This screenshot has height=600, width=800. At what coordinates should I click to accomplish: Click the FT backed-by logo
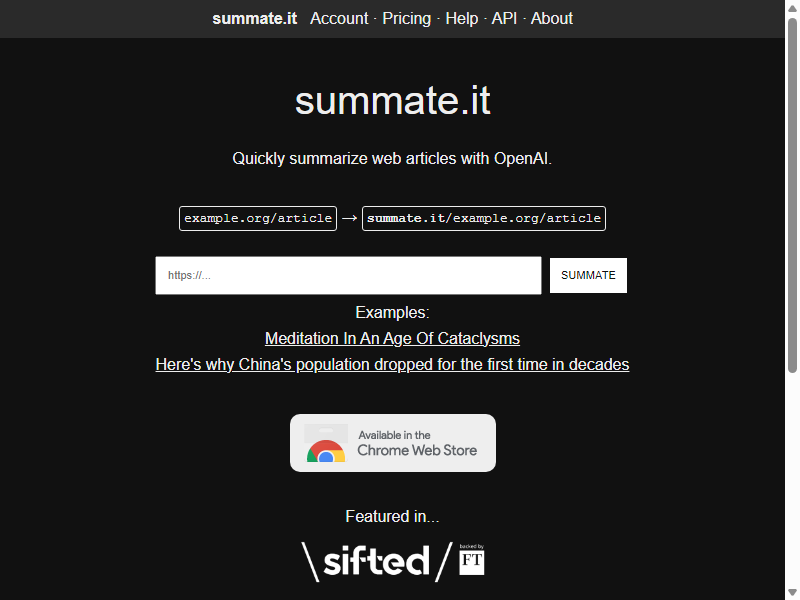coord(471,560)
